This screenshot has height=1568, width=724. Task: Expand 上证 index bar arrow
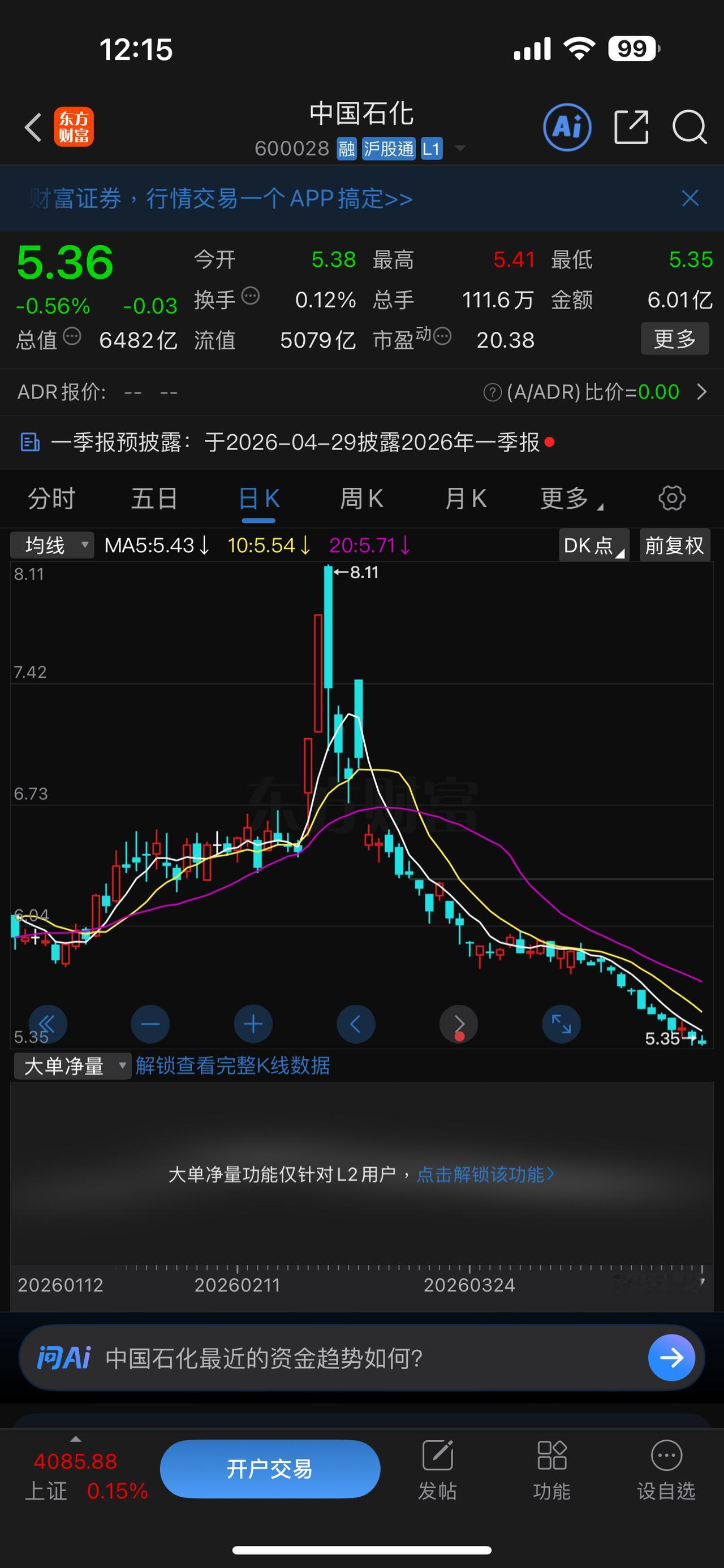click(x=75, y=1439)
